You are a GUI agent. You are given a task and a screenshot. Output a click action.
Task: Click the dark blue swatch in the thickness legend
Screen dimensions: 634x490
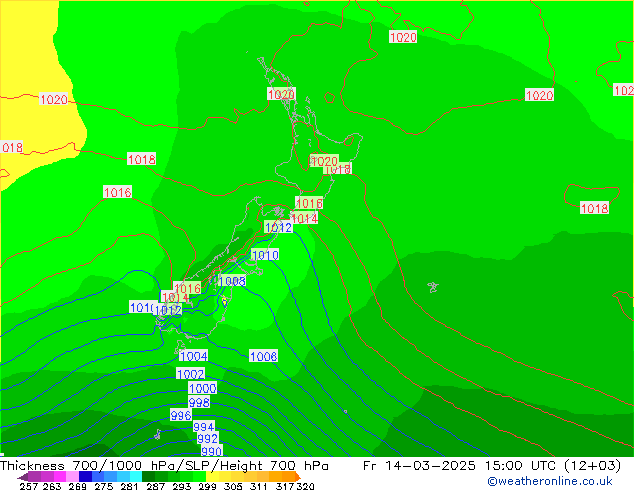(x=85, y=477)
